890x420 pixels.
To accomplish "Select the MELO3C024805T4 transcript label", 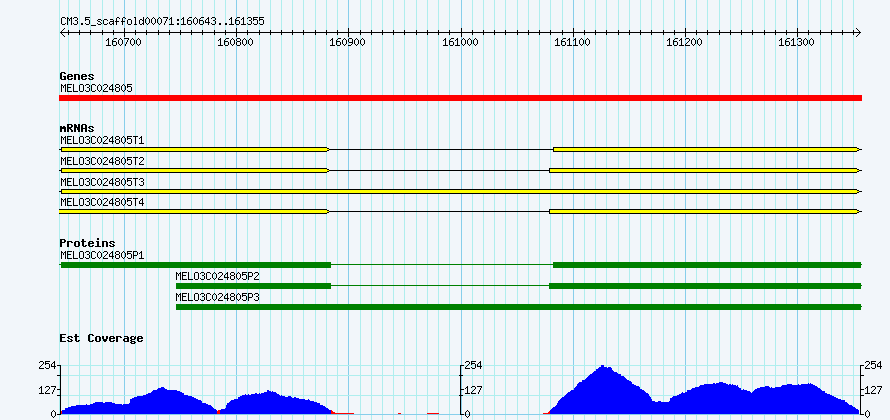I will [x=103, y=202].
